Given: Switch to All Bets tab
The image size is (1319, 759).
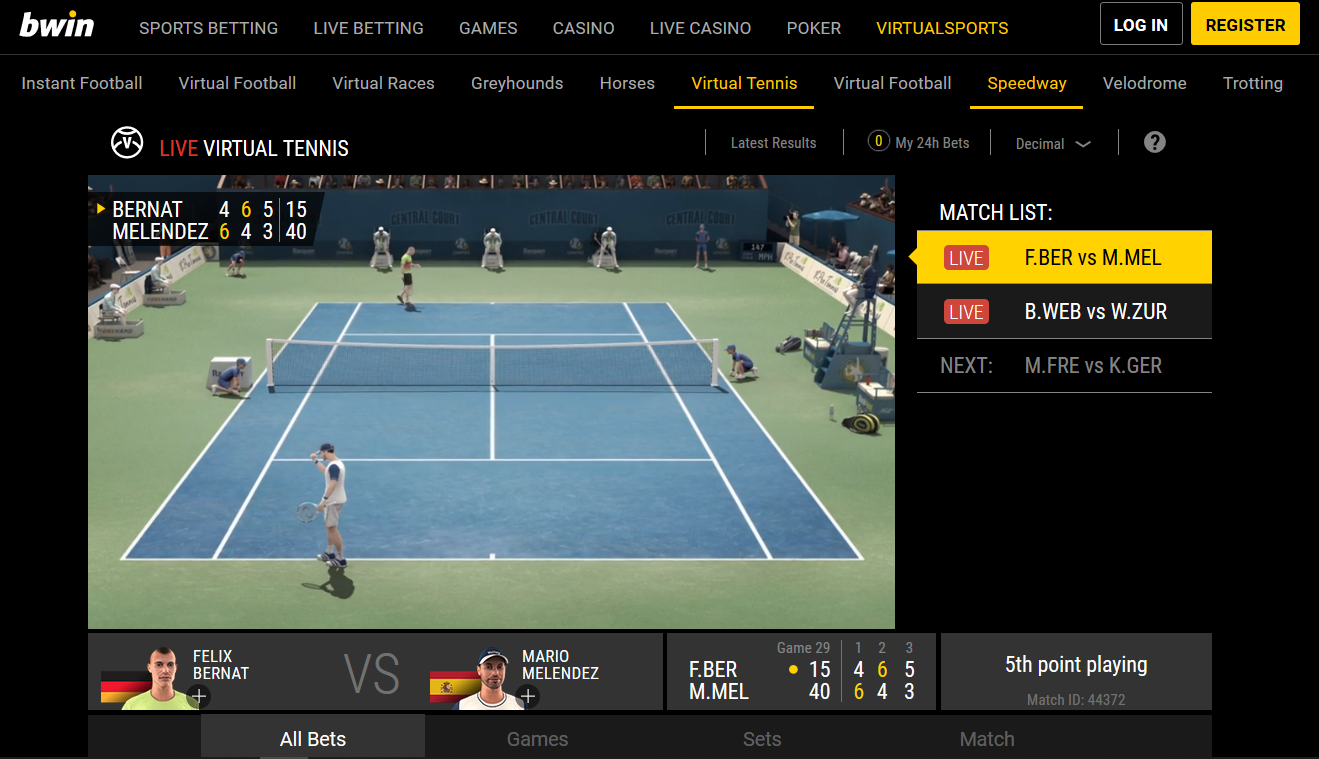Looking at the screenshot, I should click(x=313, y=738).
